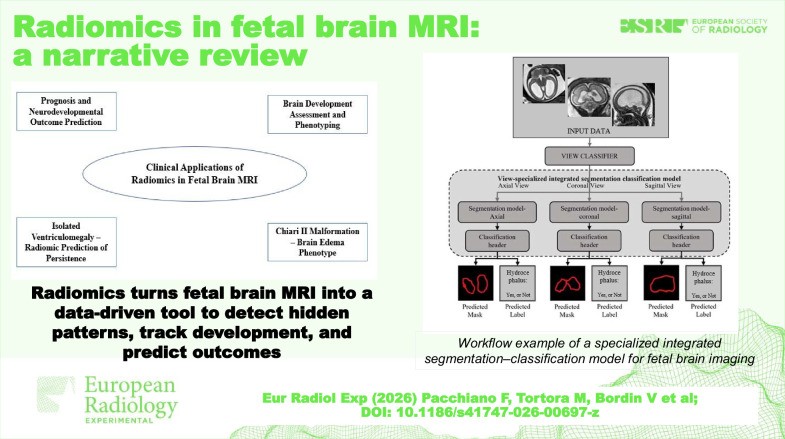Select the 'Prognosis and Neurodevelopmental Outcome Prediction' box
Image resolution: width=785 pixels, height=439 pixels.
[66, 111]
